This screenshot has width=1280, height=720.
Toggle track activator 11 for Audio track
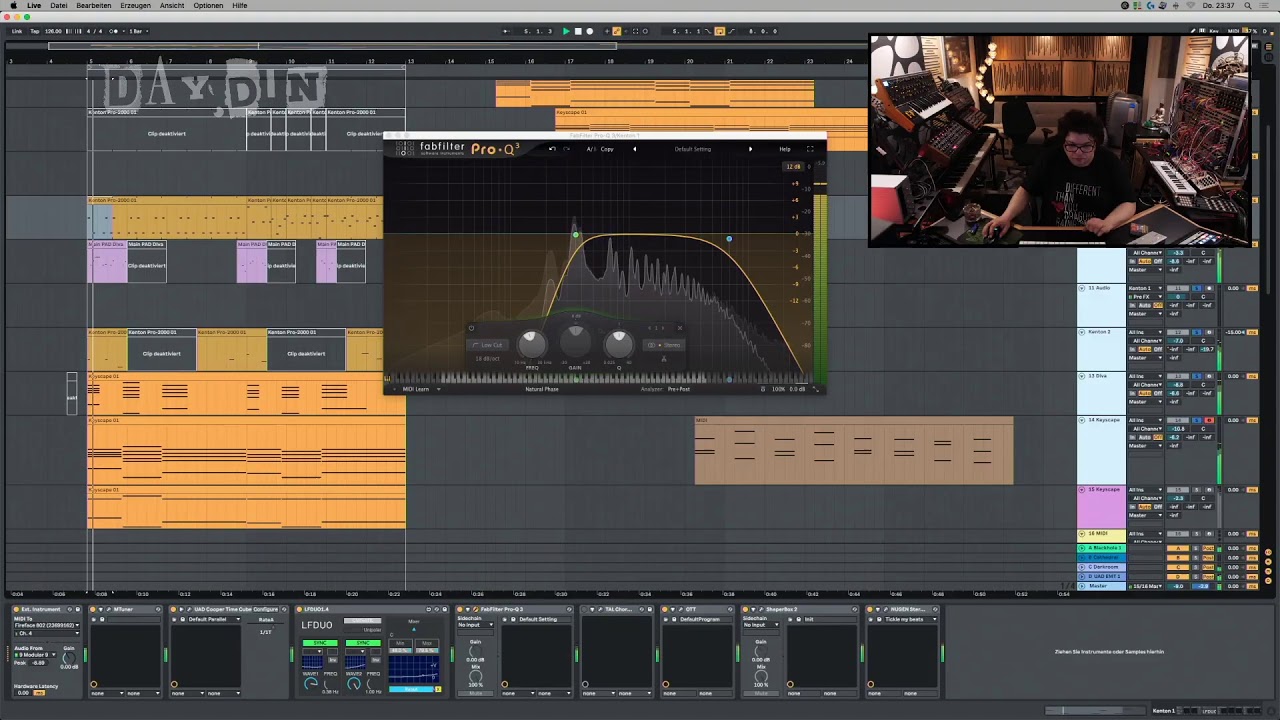1179,288
